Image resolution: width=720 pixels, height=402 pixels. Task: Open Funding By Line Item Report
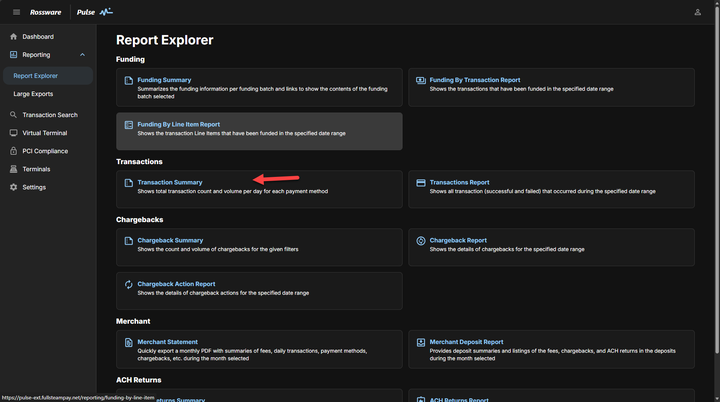pos(178,125)
